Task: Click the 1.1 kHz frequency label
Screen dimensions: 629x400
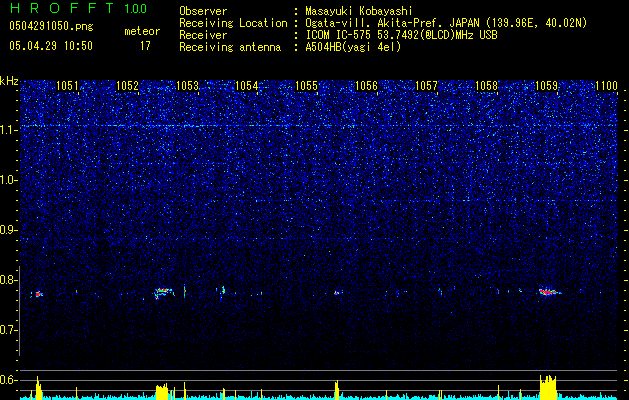Action: [x=9, y=130]
